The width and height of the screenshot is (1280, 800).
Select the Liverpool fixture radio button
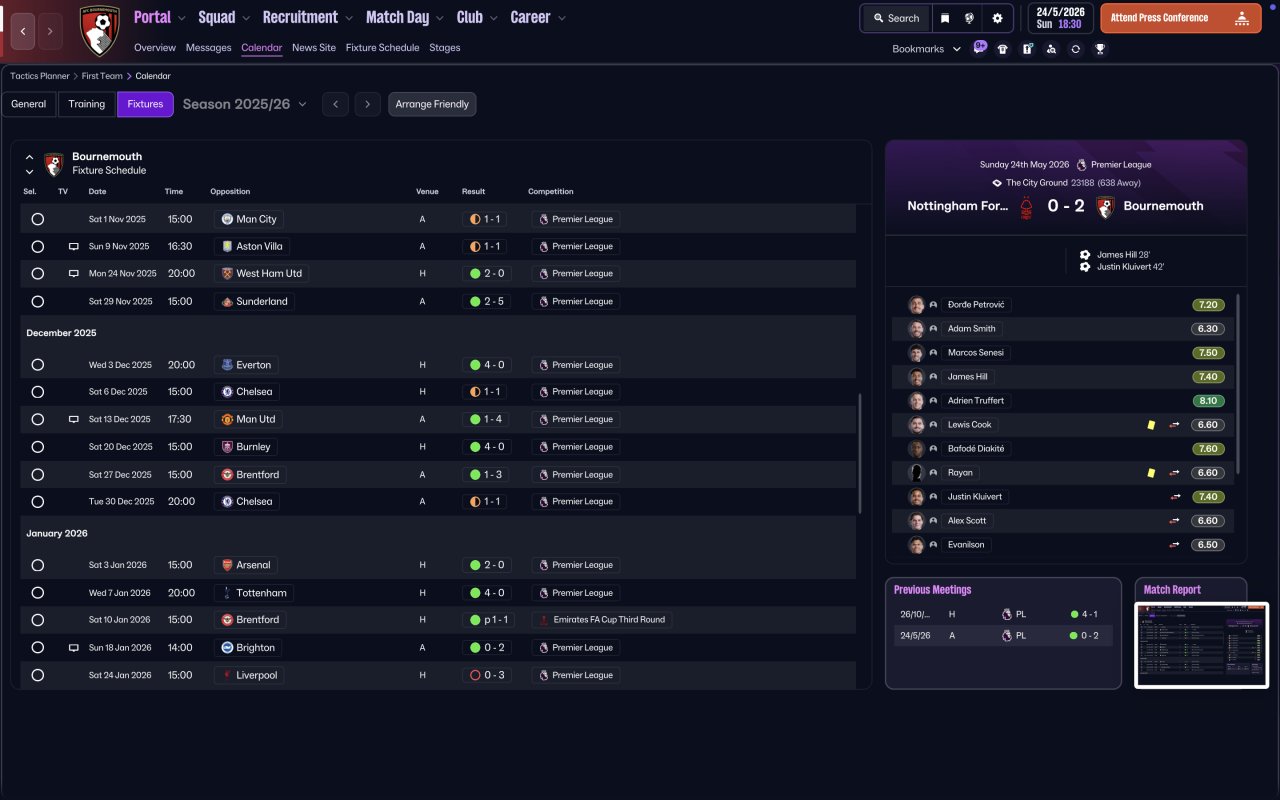(38, 675)
